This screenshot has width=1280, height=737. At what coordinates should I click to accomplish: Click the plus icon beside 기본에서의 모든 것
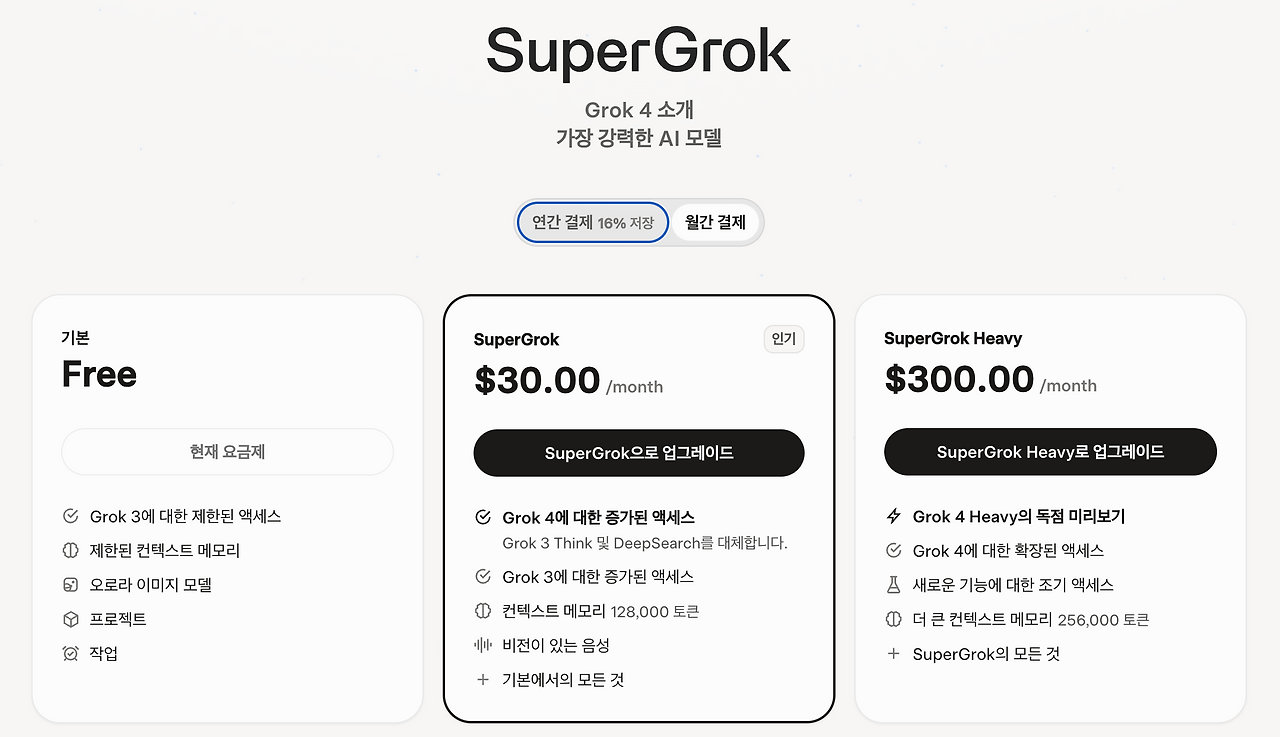click(483, 679)
